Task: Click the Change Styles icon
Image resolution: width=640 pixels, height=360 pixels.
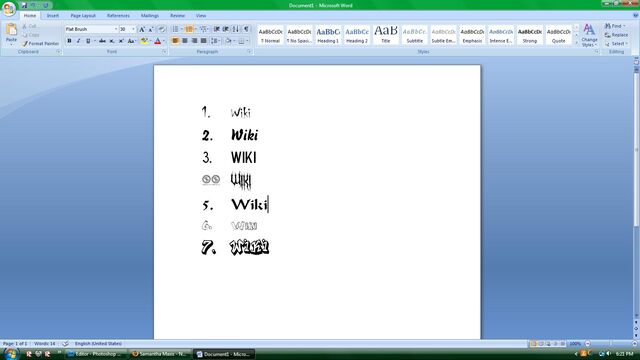Action: (x=589, y=35)
